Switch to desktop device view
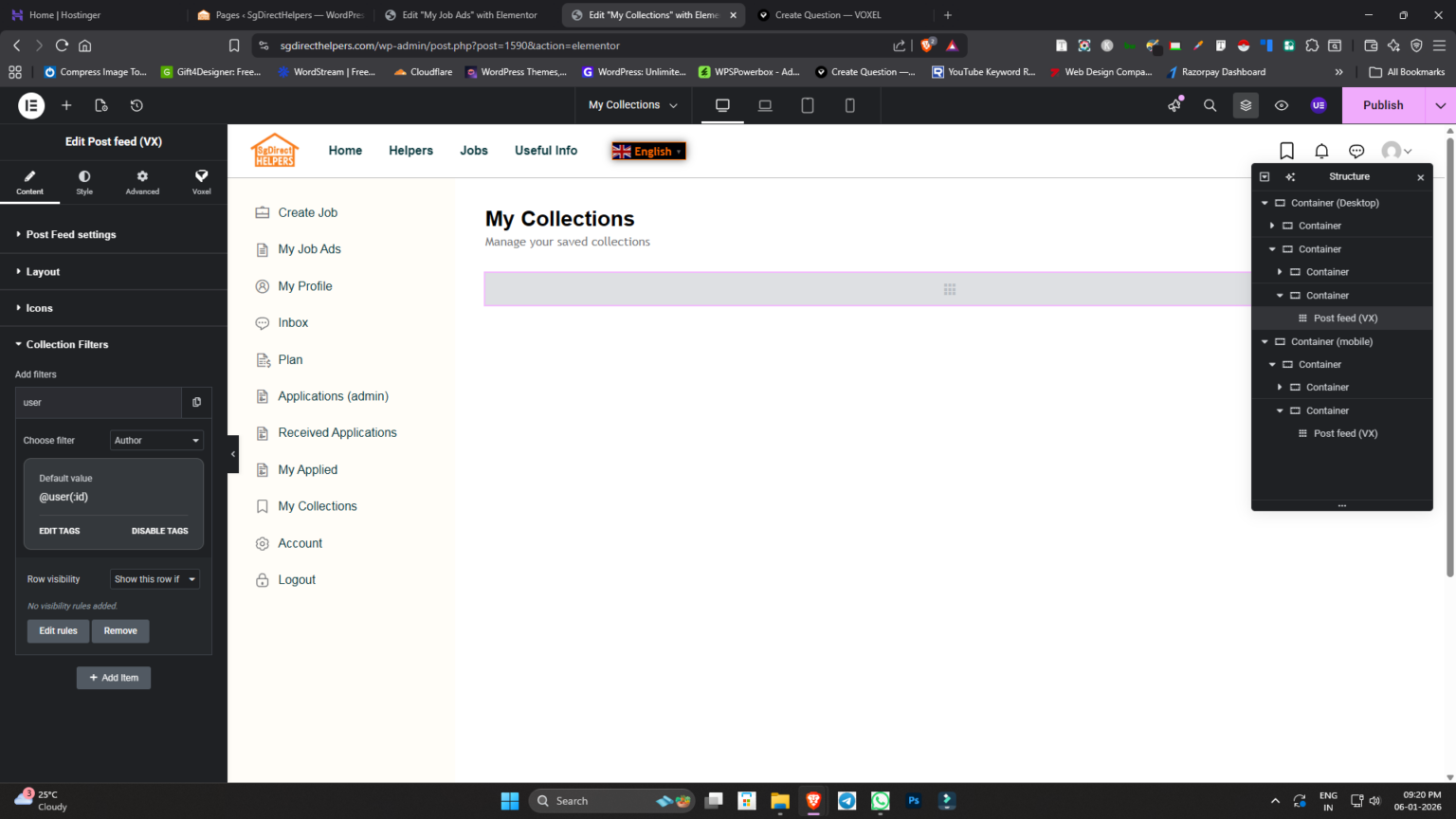 [722, 105]
